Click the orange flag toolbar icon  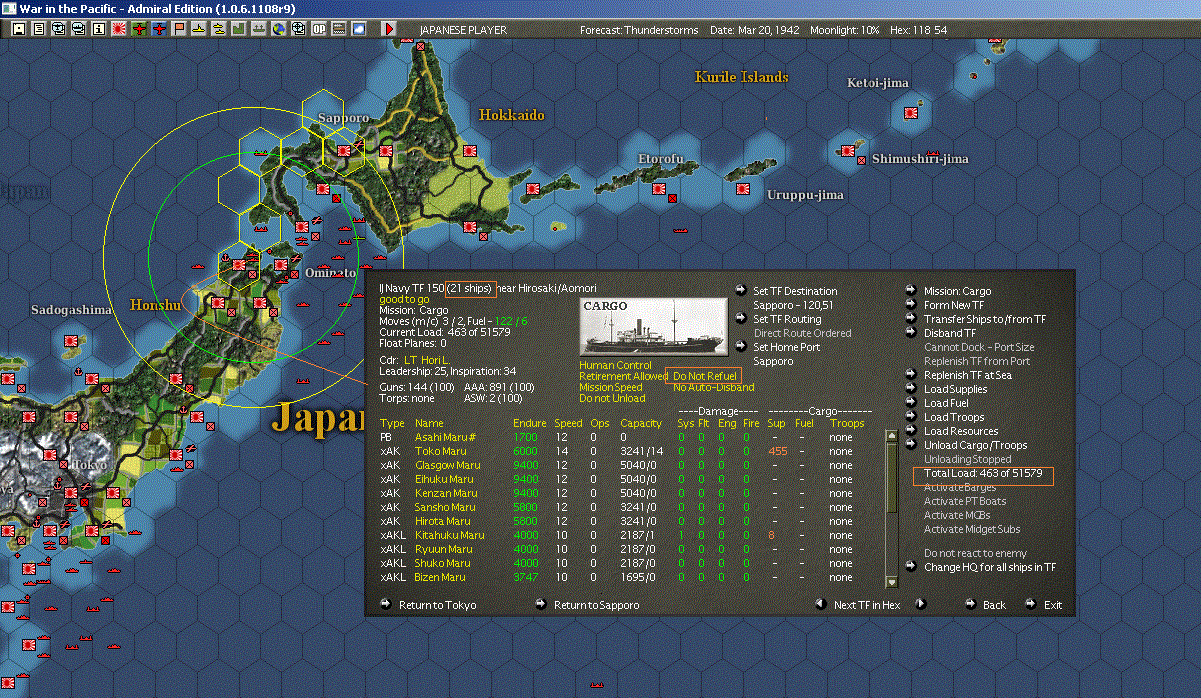click(x=178, y=29)
